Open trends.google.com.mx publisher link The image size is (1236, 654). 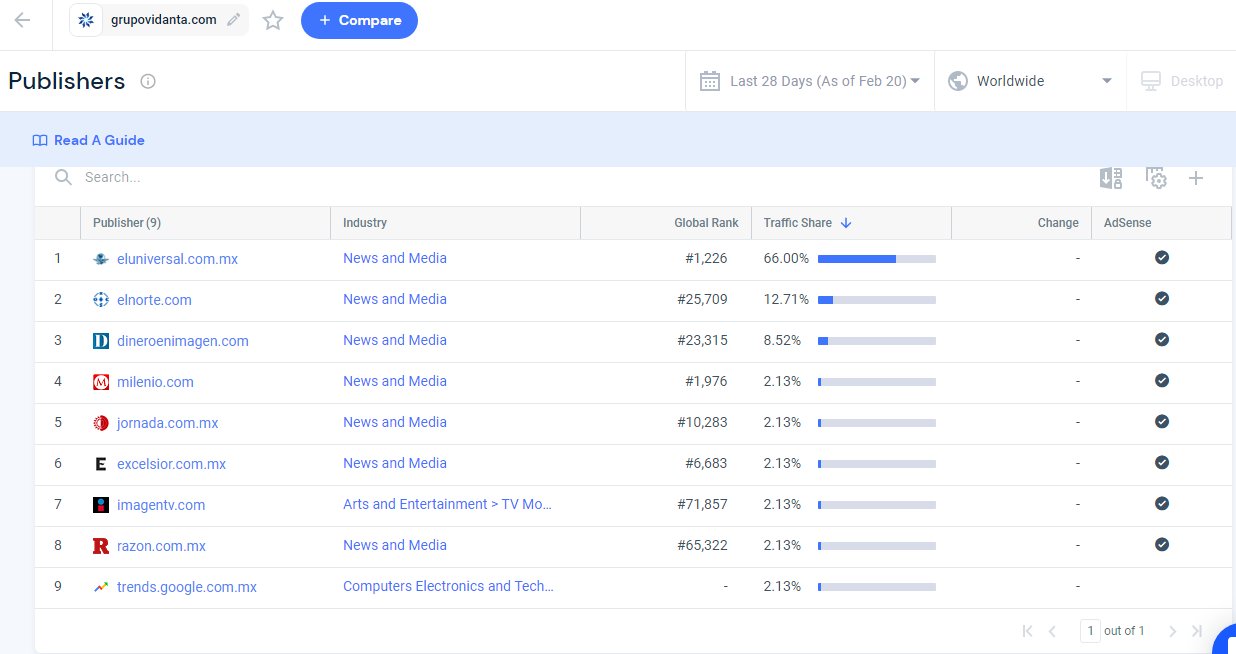(x=187, y=587)
